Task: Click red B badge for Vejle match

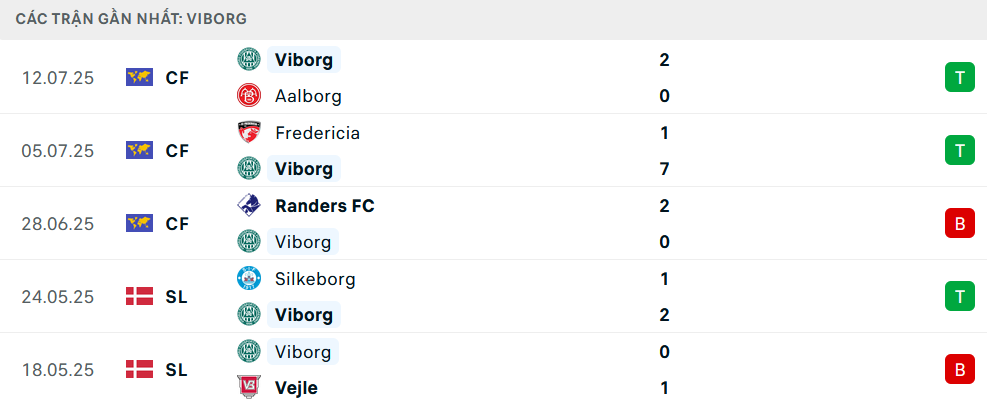Action: coord(959,370)
